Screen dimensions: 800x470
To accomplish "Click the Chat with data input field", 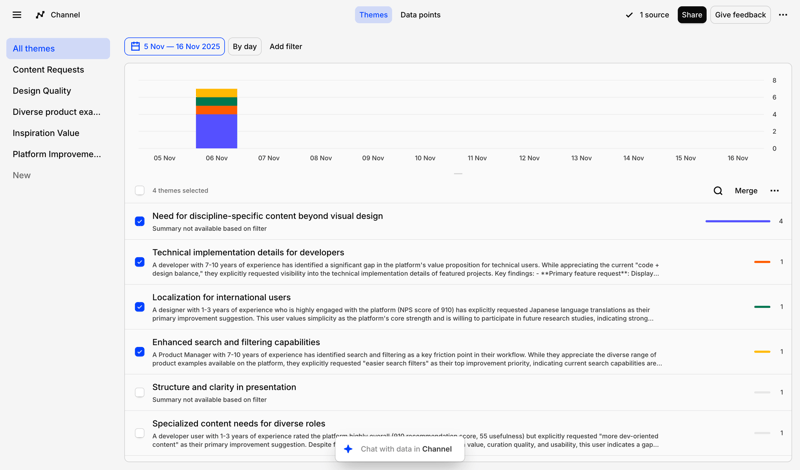I will pos(406,449).
